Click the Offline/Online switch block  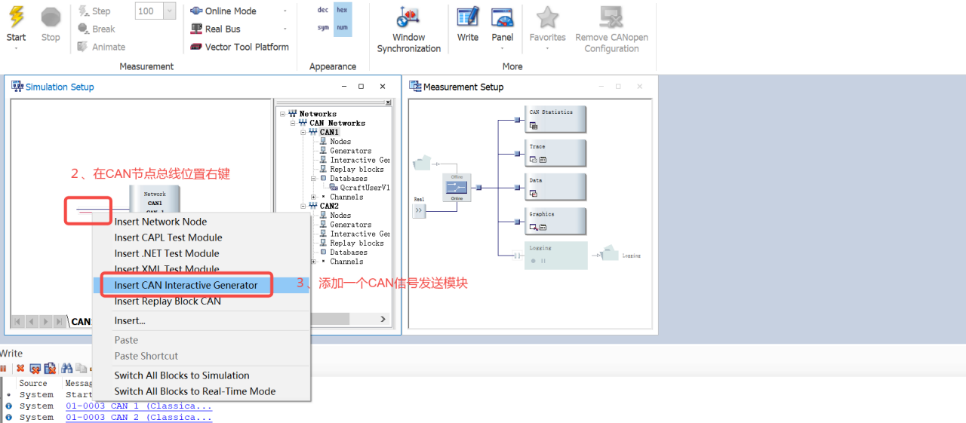click(x=457, y=187)
